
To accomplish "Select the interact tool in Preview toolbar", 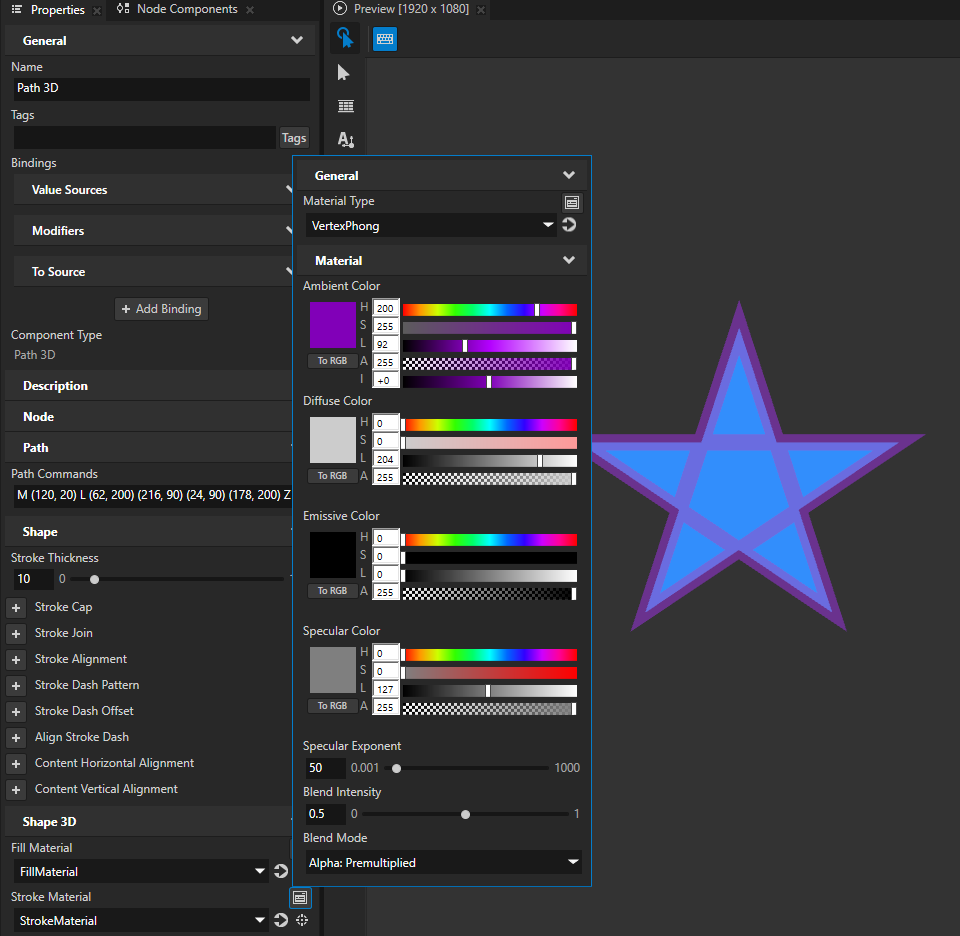I will pos(345,38).
